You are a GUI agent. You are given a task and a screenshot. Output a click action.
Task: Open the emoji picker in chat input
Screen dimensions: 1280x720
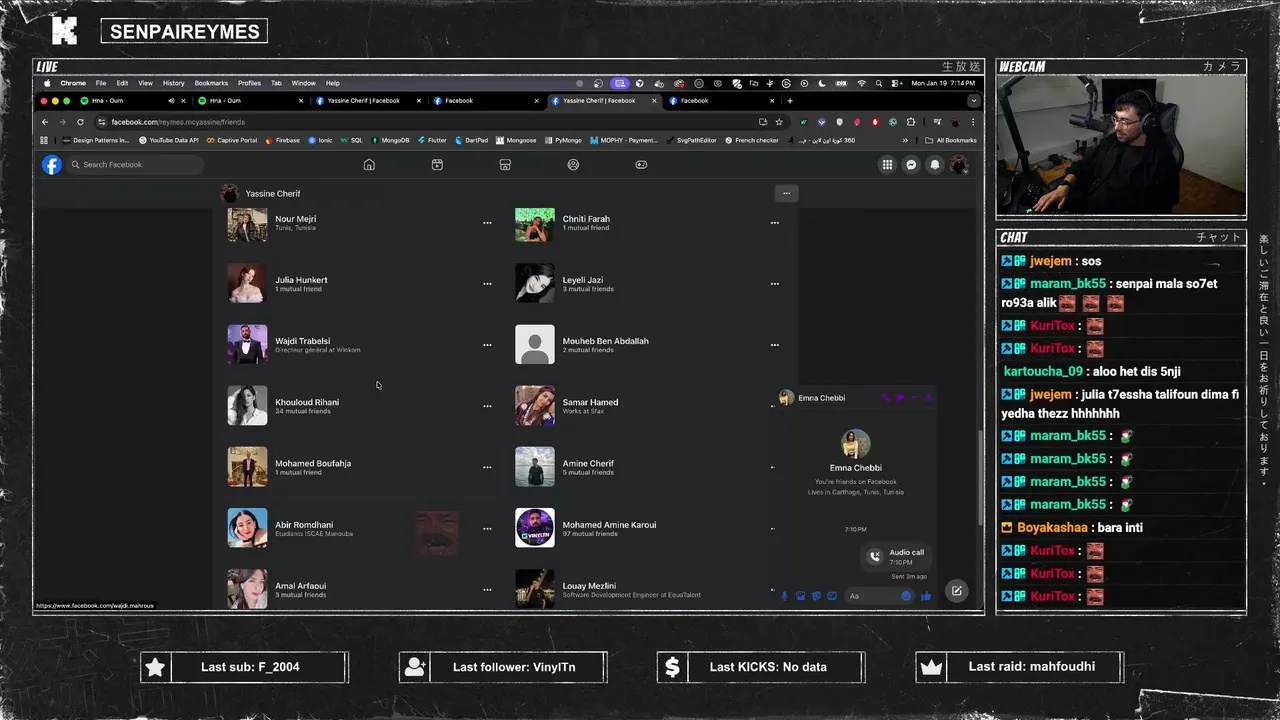[907, 596]
